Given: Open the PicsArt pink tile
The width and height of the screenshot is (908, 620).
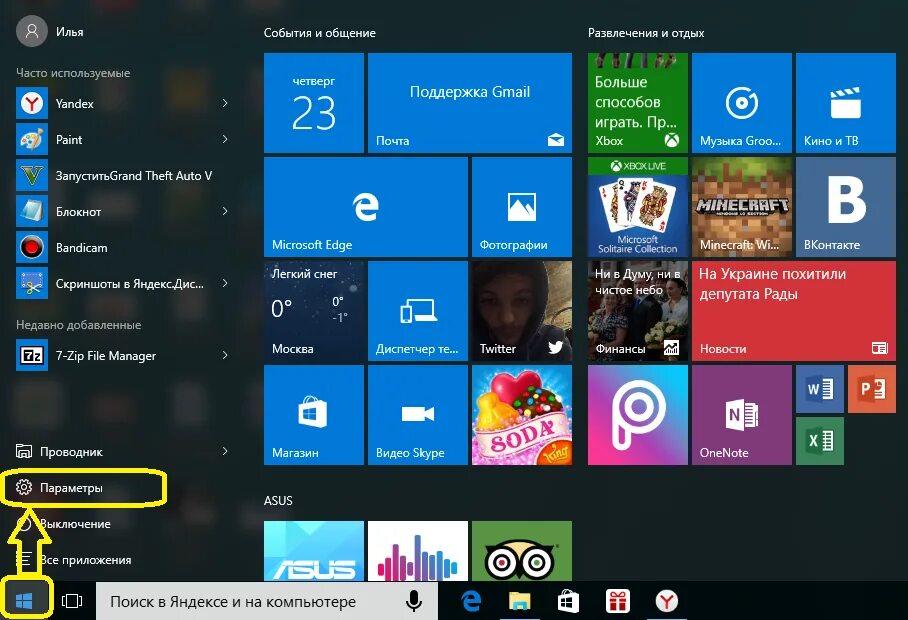Looking at the screenshot, I should pyautogui.click(x=638, y=414).
